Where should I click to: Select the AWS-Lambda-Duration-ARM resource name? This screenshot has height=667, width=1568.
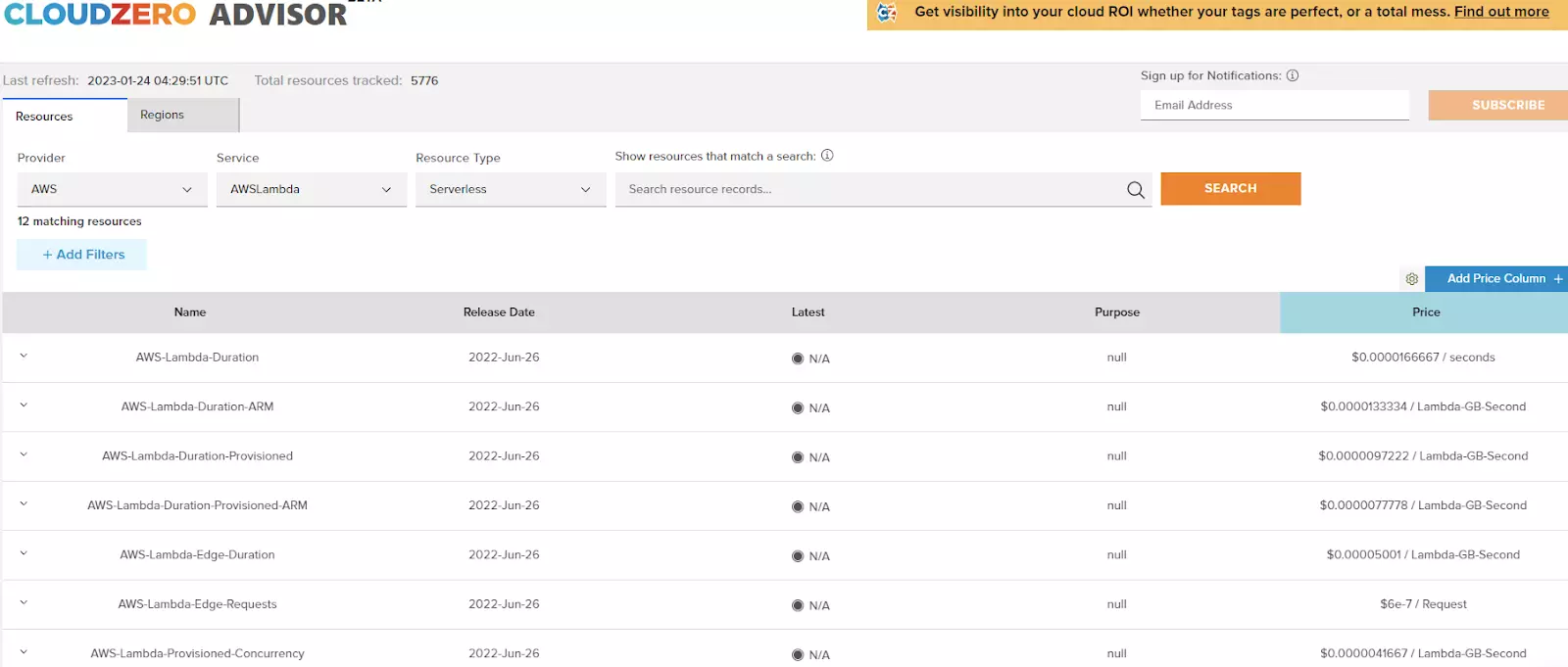pyautogui.click(x=197, y=406)
